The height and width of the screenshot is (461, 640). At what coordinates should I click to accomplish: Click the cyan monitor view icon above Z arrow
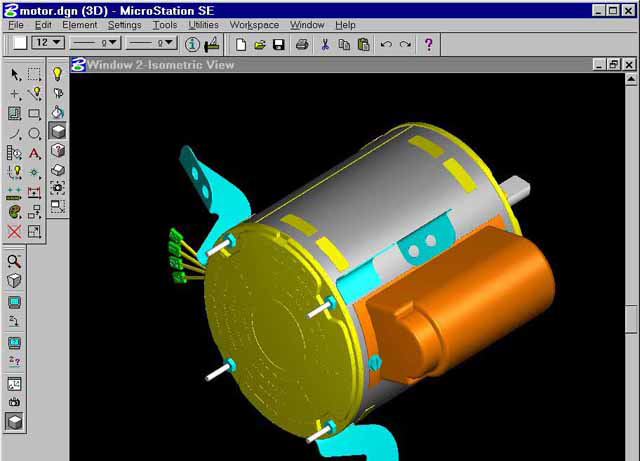tap(14, 302)
